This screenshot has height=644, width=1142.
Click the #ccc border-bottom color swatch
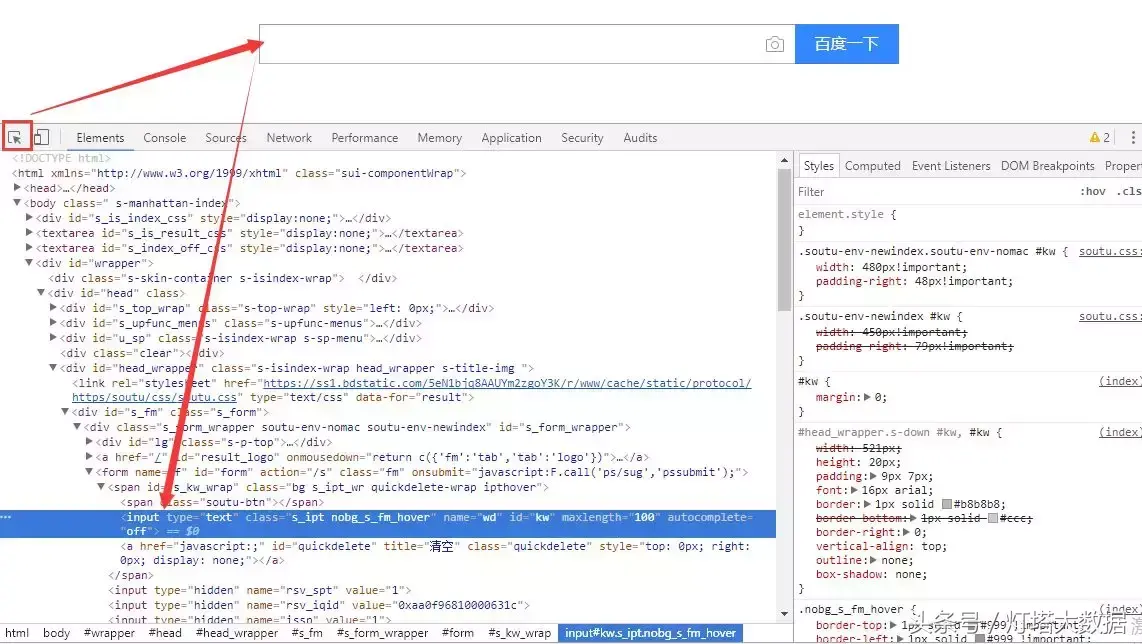point(992,518)
